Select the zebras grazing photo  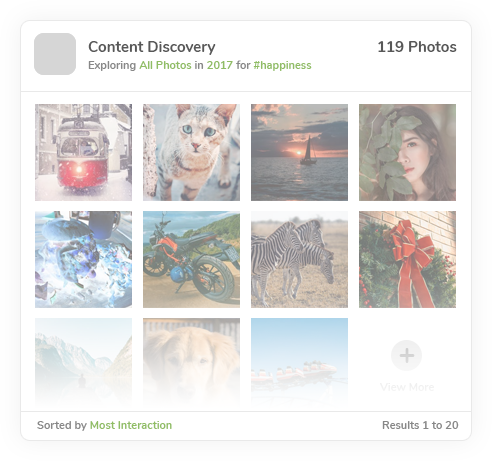tap(299, 259)
